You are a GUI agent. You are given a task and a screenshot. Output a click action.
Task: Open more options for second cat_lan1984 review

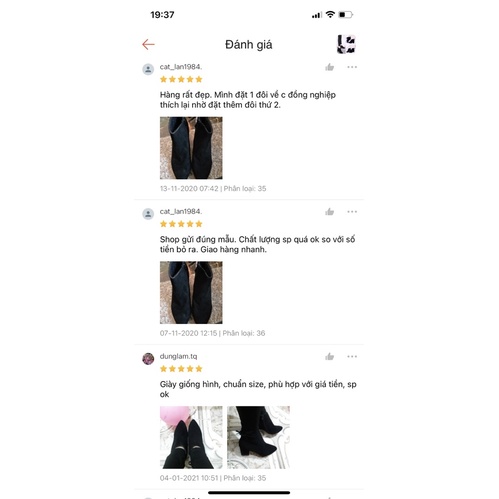tap(352, 212)
